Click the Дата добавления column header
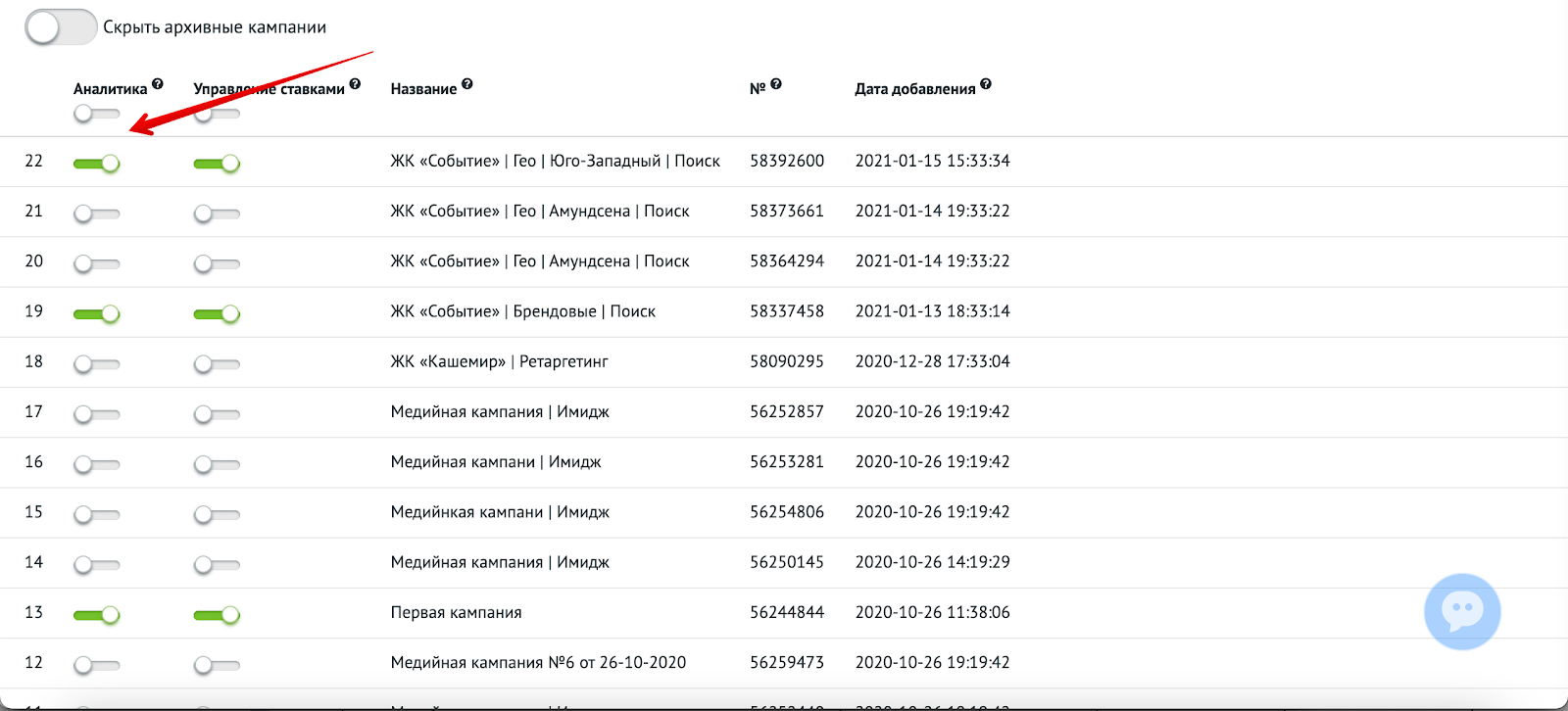The image size is (1568, 711). (x=915, y=89)
